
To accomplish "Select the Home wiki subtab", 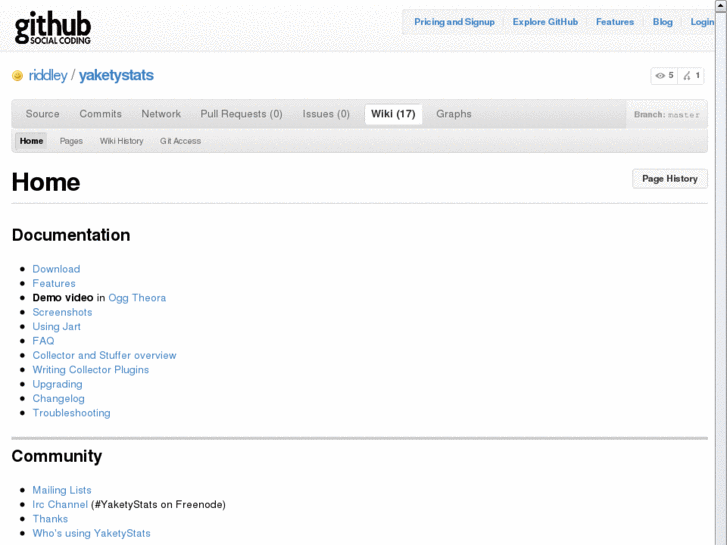I will click(x=31, y=141).
